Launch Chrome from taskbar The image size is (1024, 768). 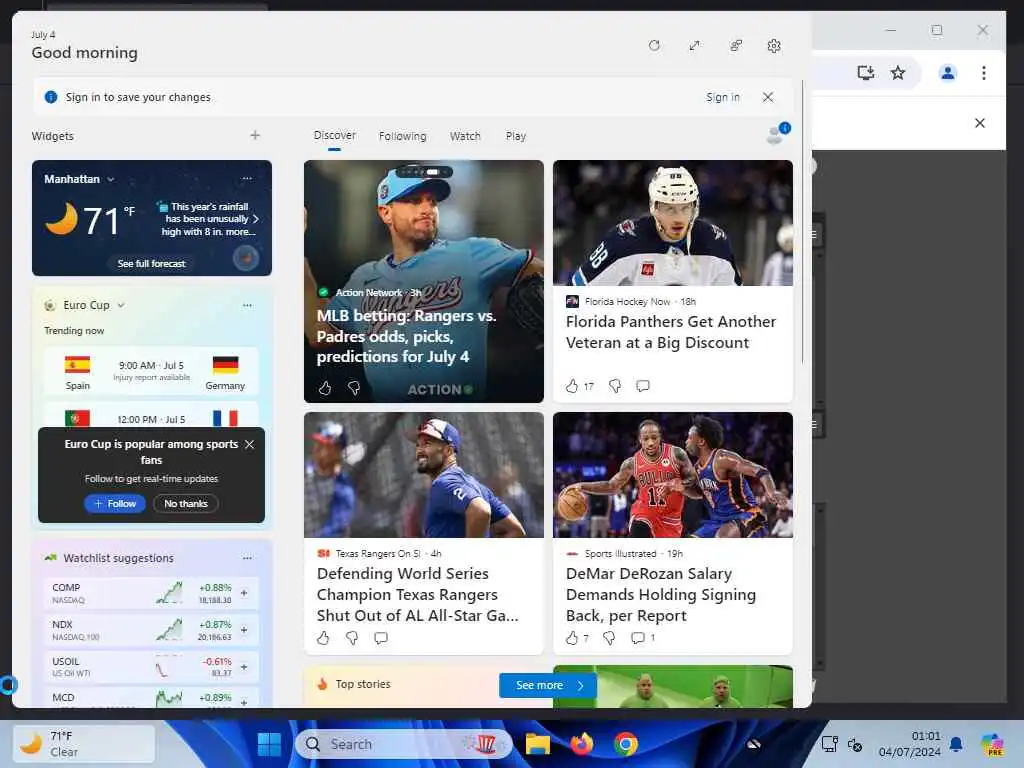click(626, 744)
